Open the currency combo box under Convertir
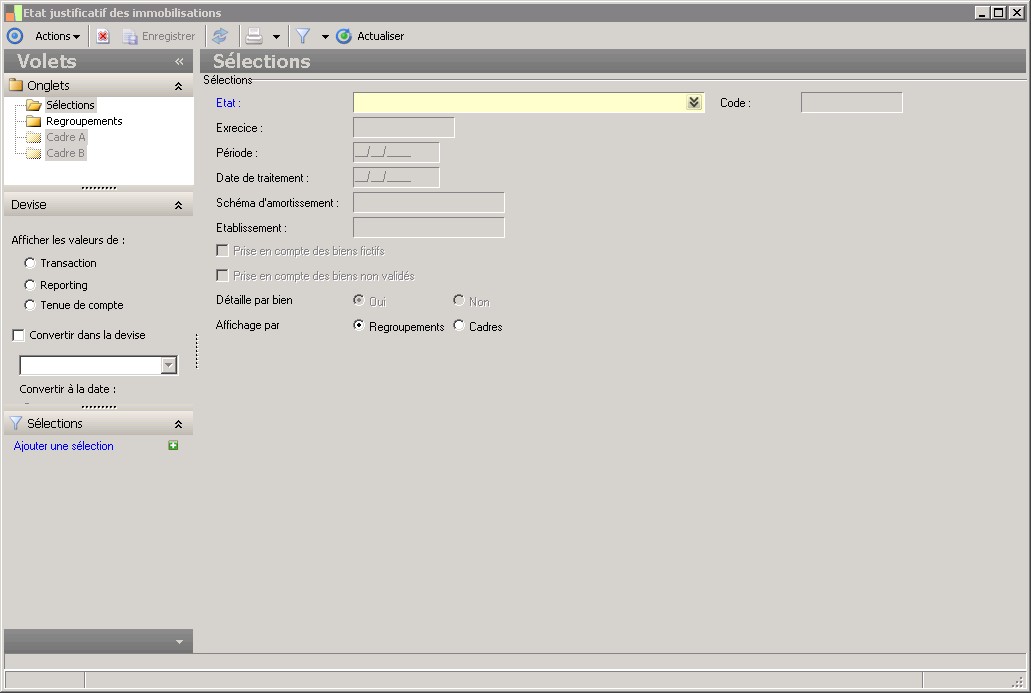Viewport: 1031px width, 693px height. tap(168, 365)
